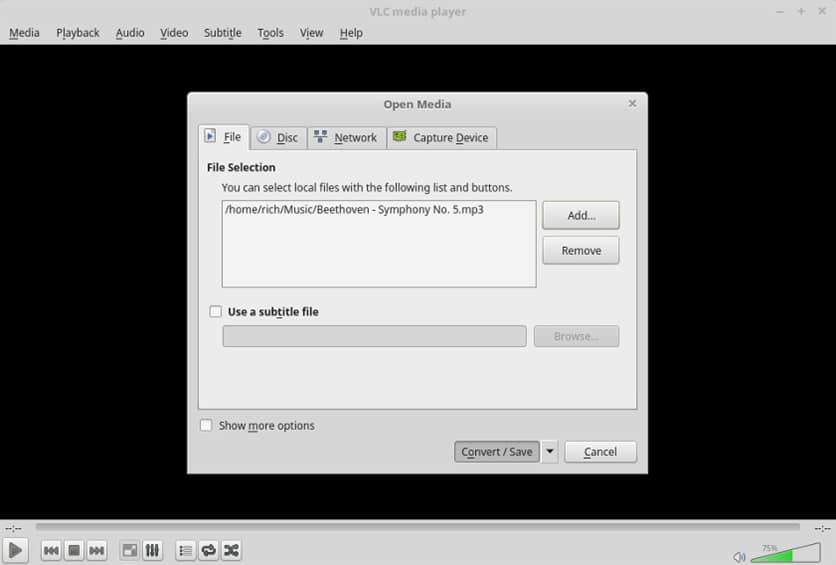The width and height of the screenshot is (836, 565).
Task: Click the elapsed time label at left
Action: click(x=13, y=528)
